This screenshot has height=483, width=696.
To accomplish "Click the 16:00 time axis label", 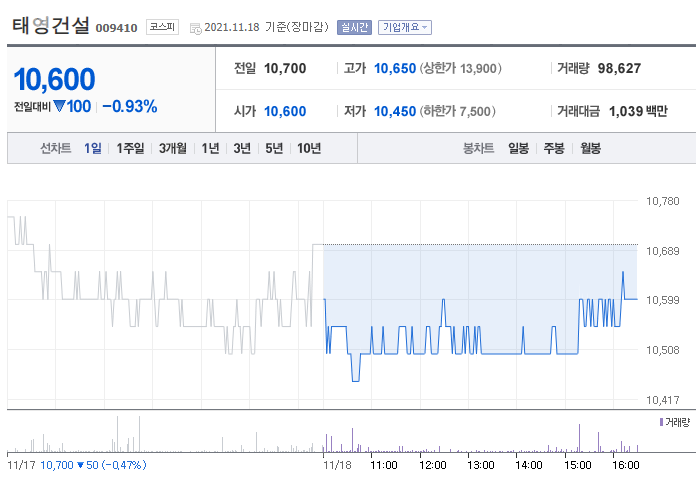I will 626,465.
